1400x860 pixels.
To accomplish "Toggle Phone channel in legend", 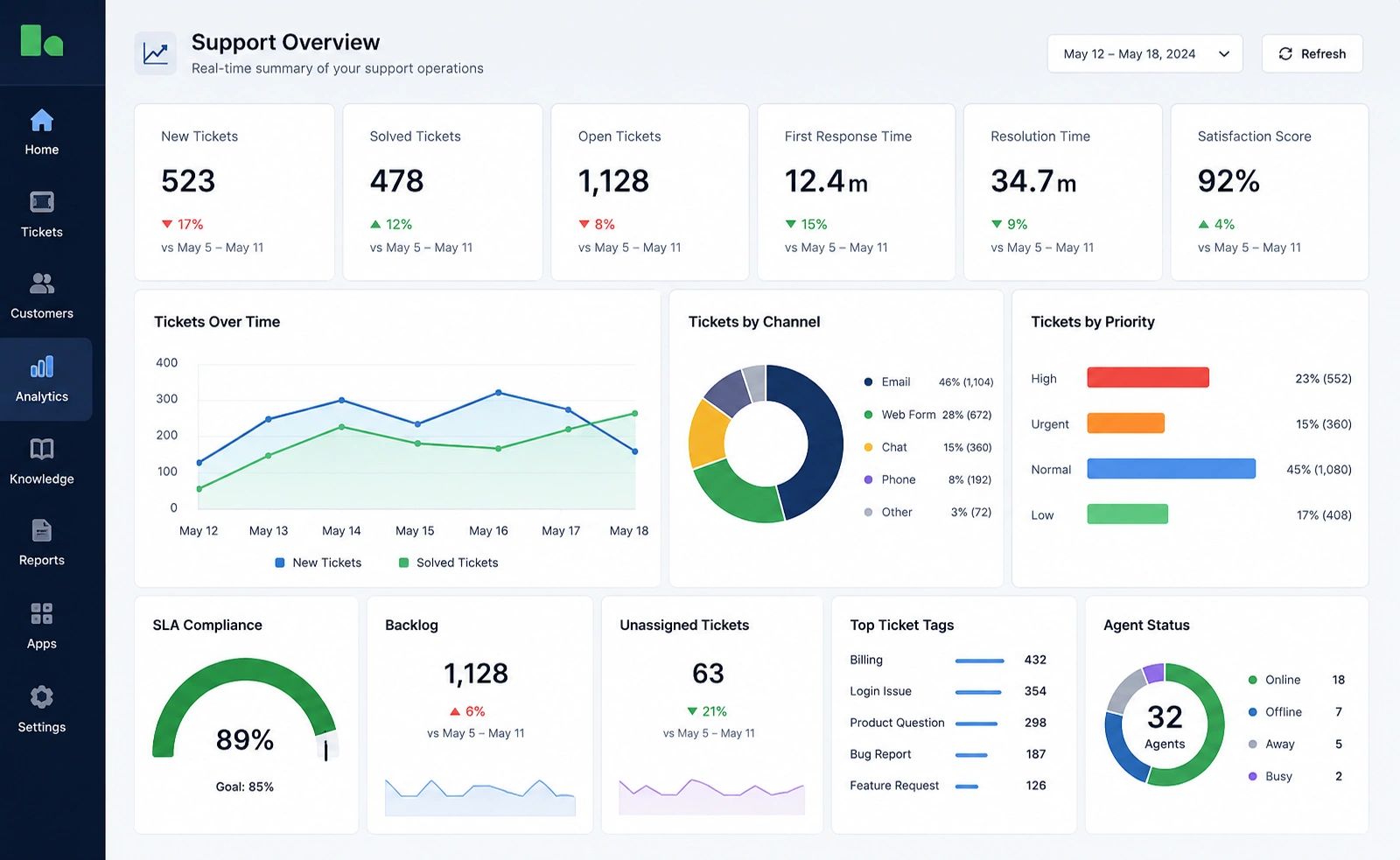I will (928, 479).
